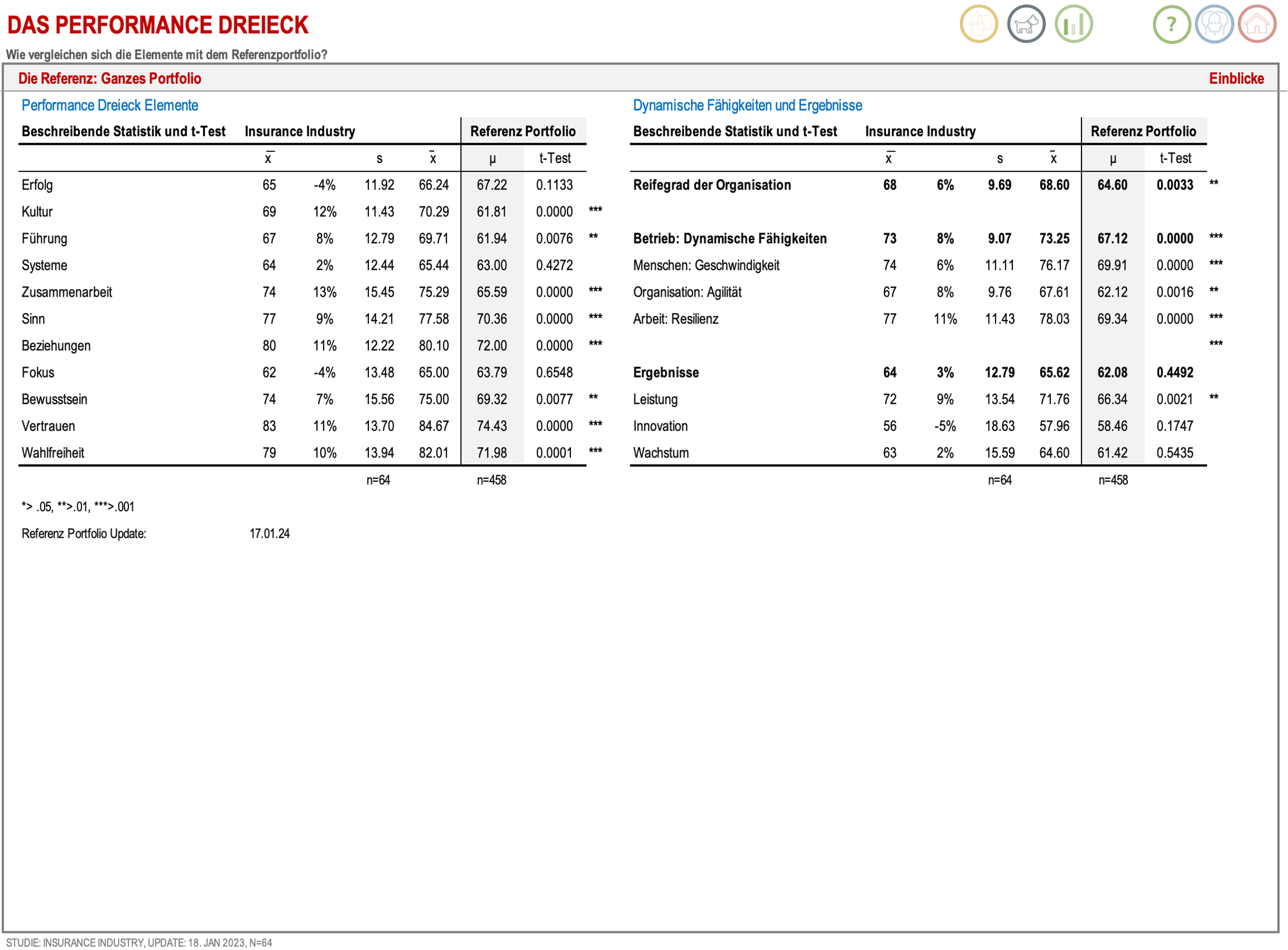This screenshot has height=950, width=1288.
Task: Select Reifegrad reference mean 64.60
Action: point(1111,185)
